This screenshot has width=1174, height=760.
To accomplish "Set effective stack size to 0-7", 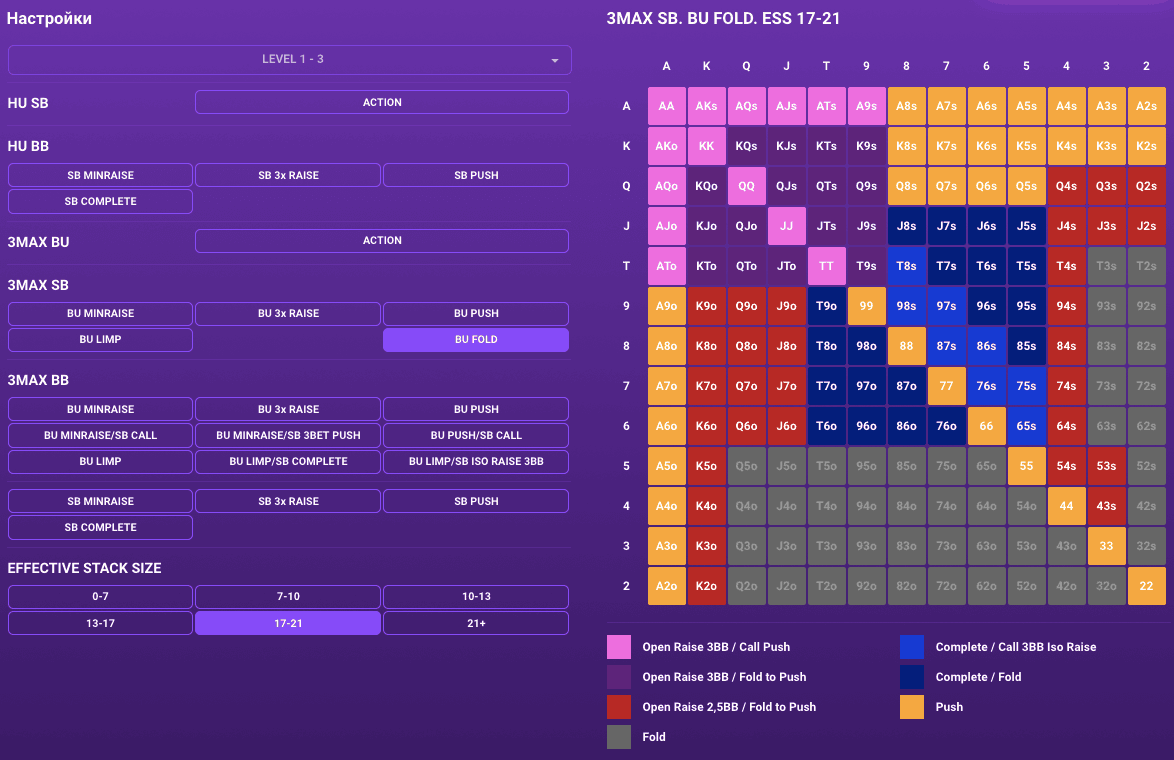I will (100, 597).
